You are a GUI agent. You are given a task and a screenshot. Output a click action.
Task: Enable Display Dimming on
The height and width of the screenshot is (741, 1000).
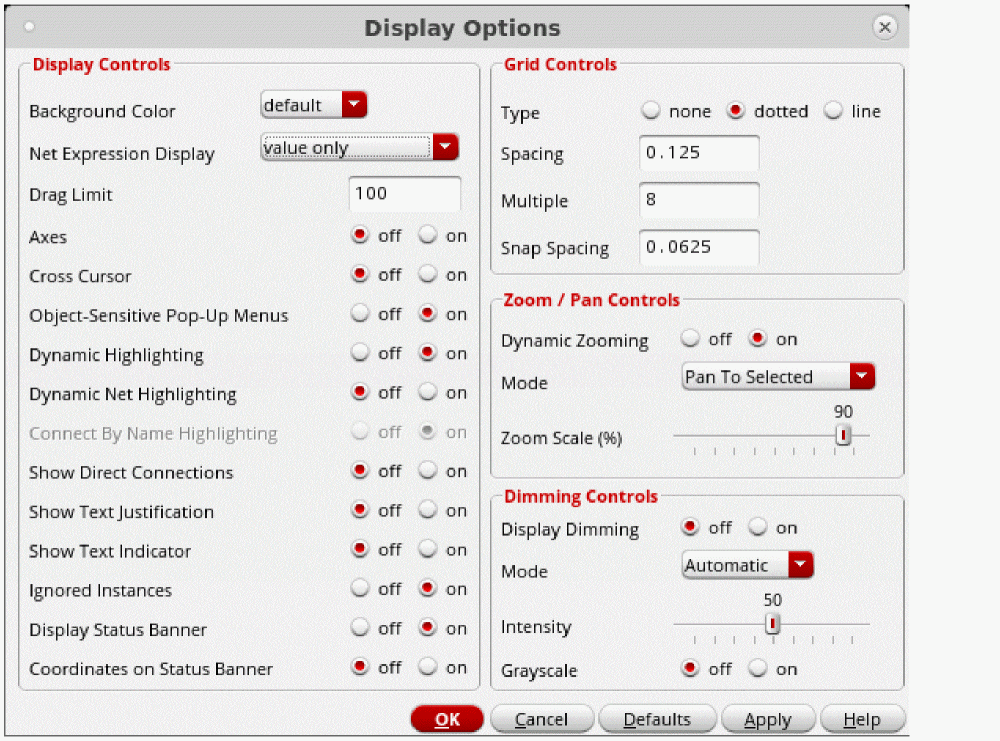(x=758, y=527)
